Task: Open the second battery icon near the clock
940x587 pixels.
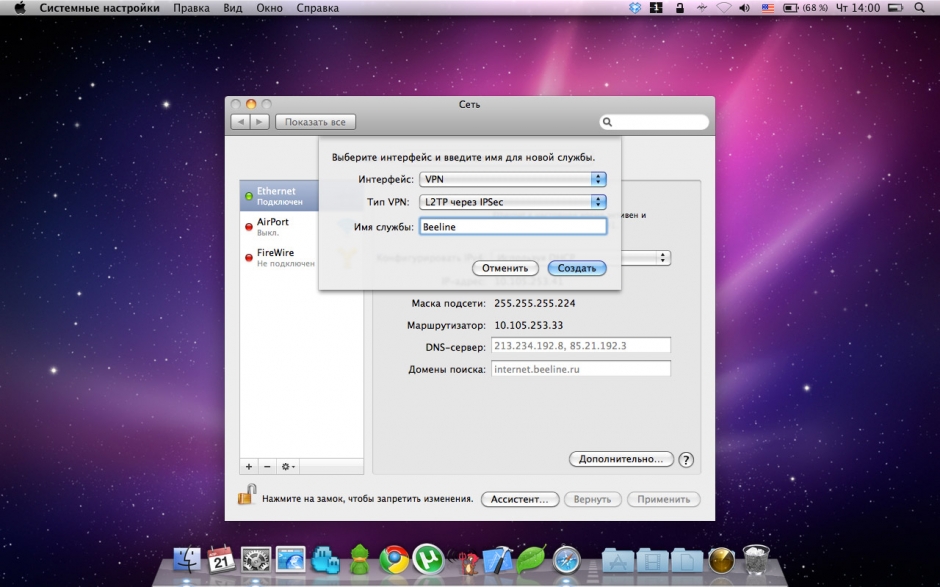Action: tap(895, 8)
